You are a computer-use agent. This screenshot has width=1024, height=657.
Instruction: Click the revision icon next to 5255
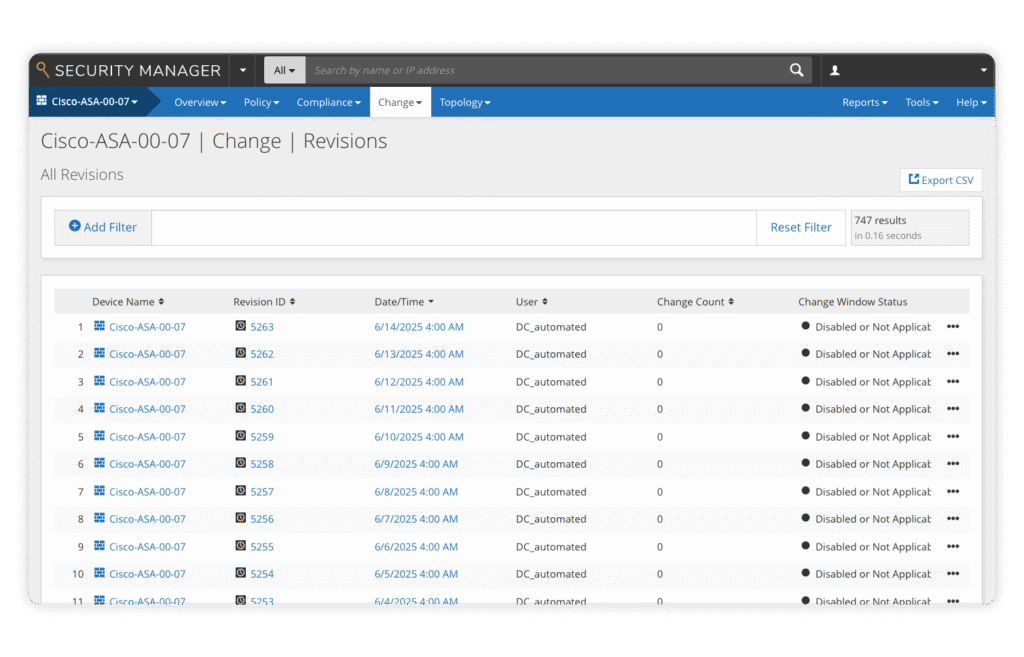tap(240, 546)
